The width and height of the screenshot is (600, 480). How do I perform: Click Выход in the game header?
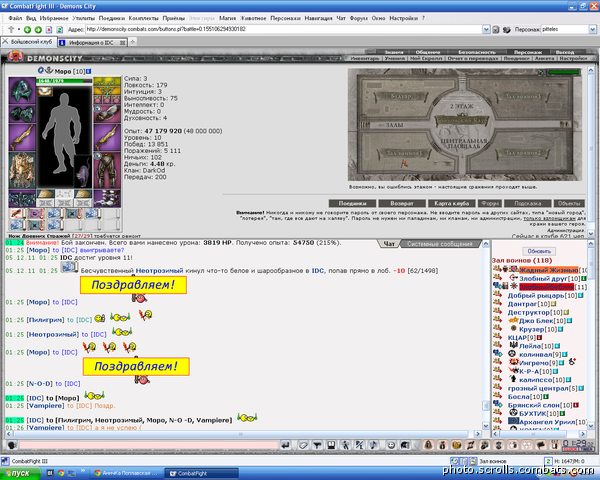(565, 52)
